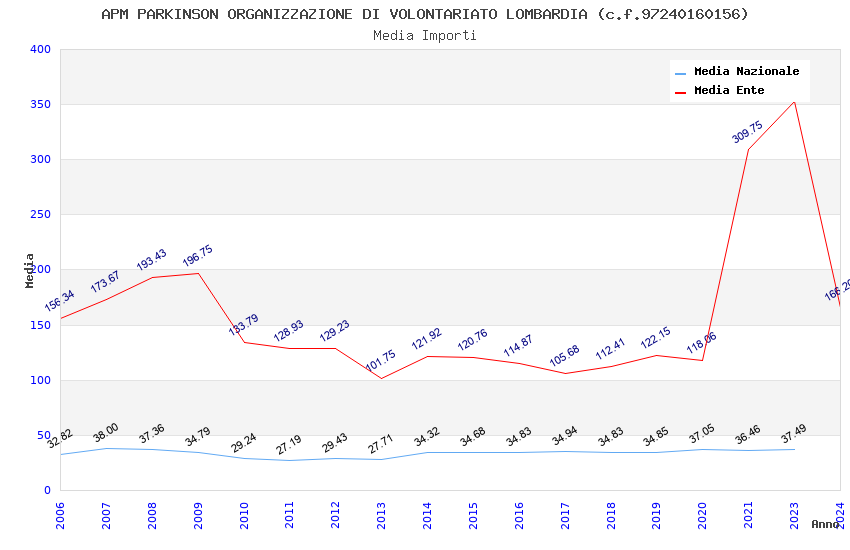Select the 32.82 national data label
The image size is (850, 550).
tap(60, 438)
